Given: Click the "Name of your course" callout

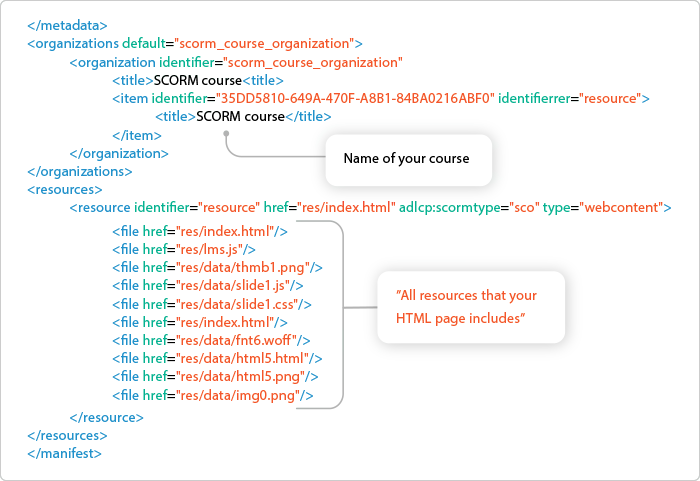Looking at the screenshot, I should point(409,160).
